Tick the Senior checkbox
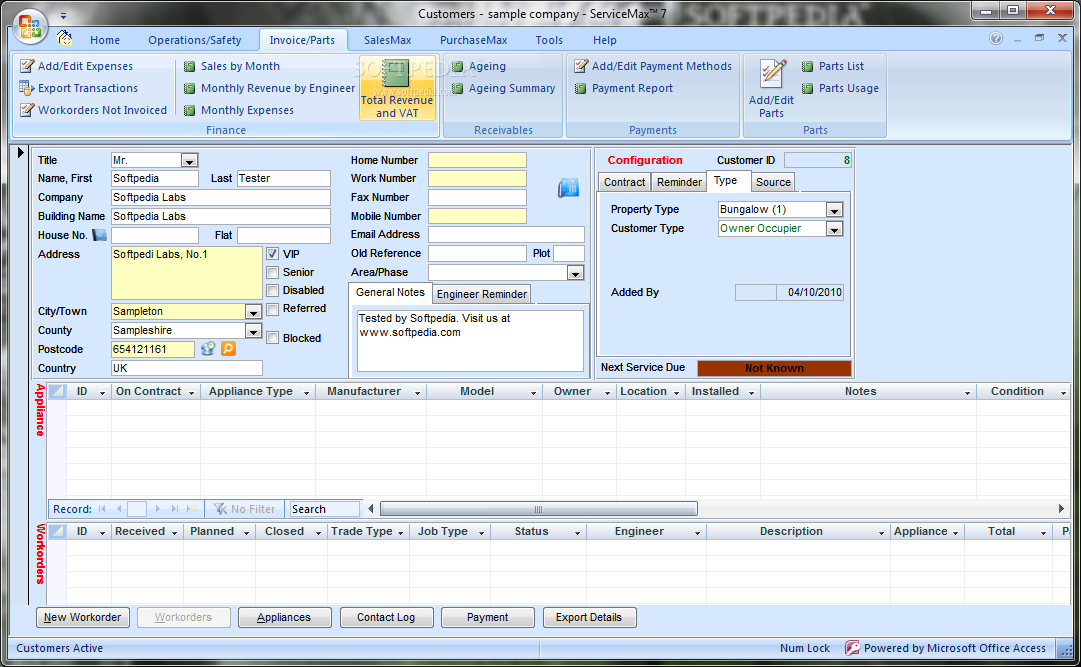This screenshot has width=1081, height=667. click(x=273, y=272)
